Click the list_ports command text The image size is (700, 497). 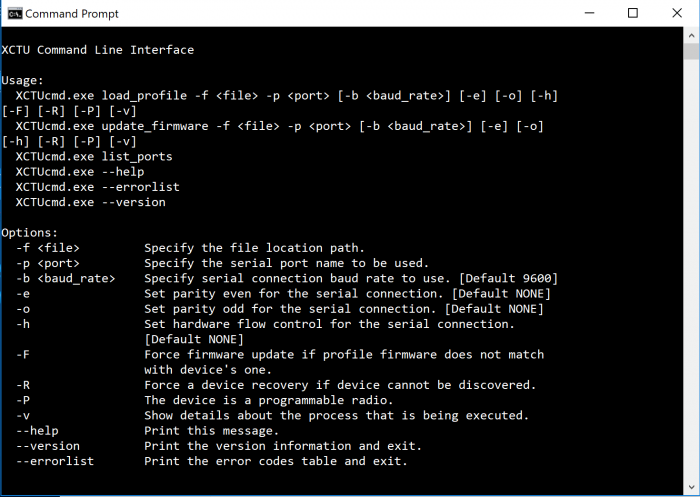click(x=137, y=157)
